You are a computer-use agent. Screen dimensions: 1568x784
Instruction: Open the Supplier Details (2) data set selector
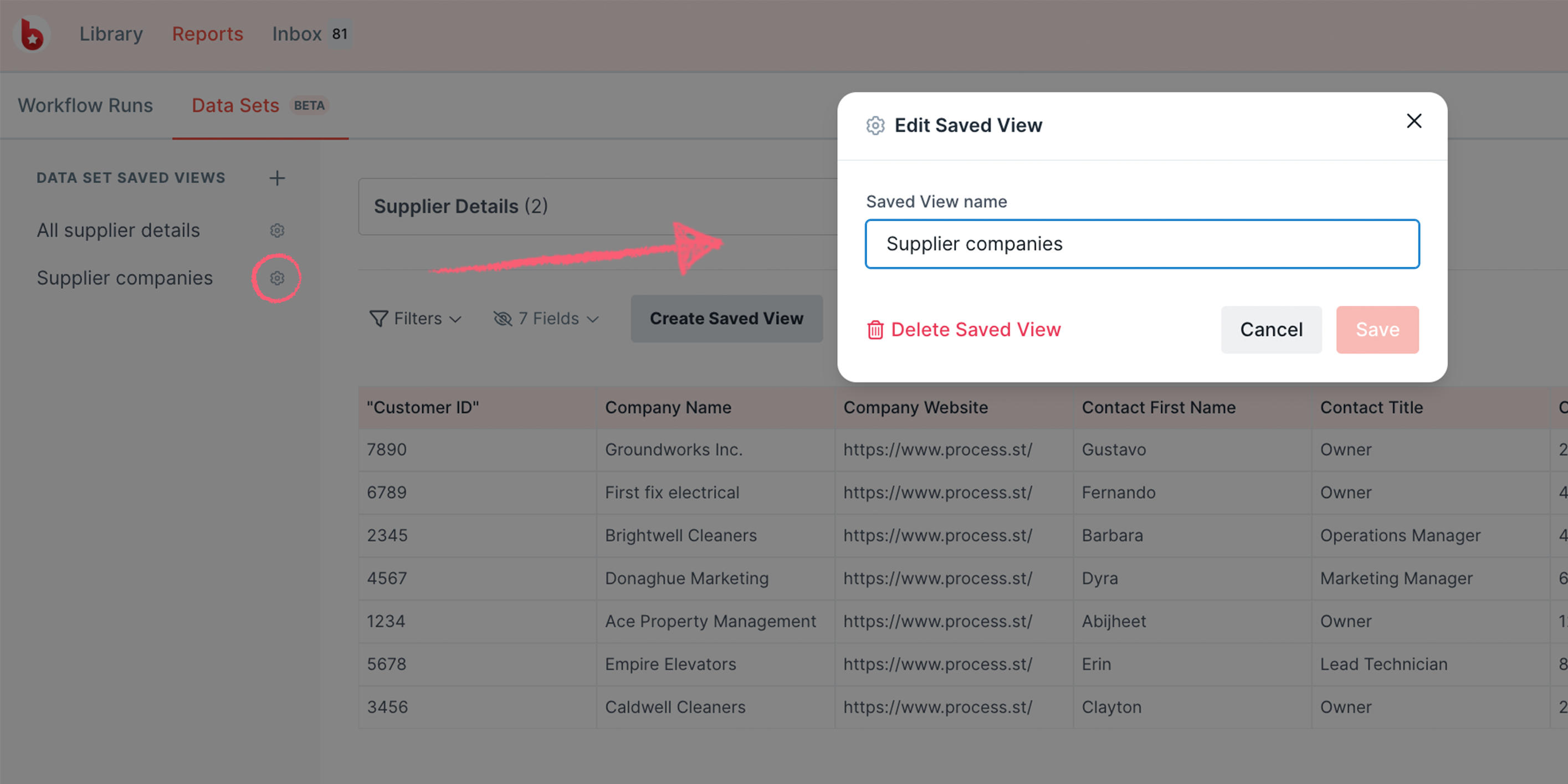click(x=598, y=206)
